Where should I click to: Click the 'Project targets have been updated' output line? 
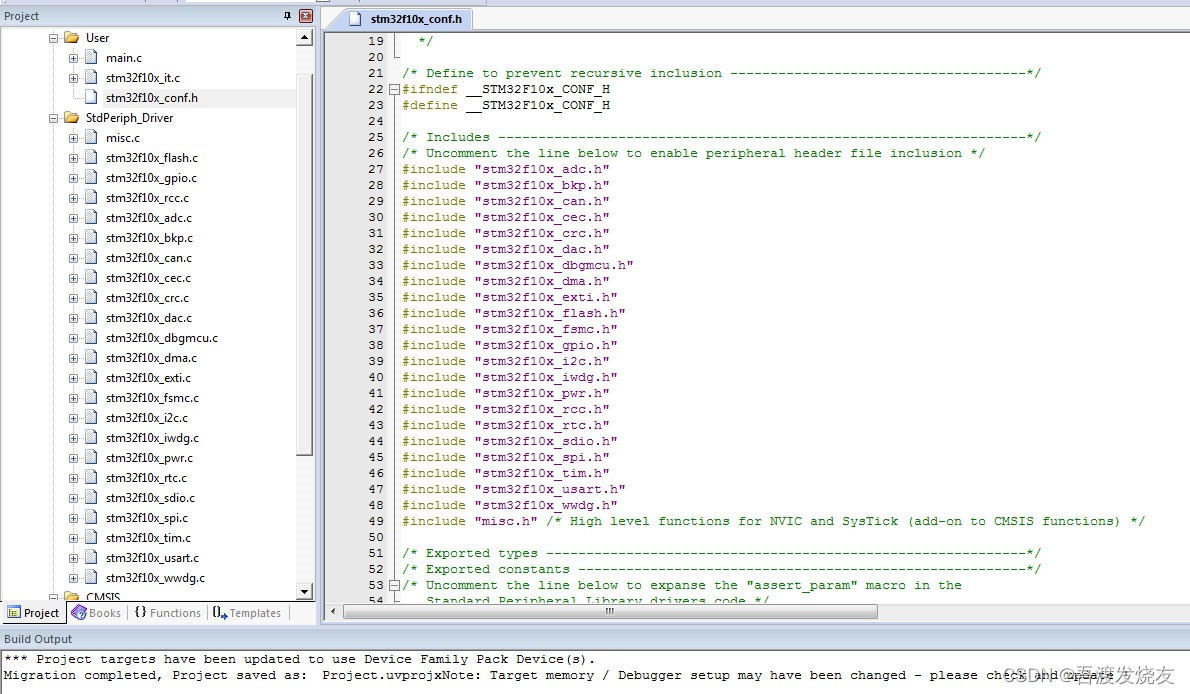[x=300, y=659]
